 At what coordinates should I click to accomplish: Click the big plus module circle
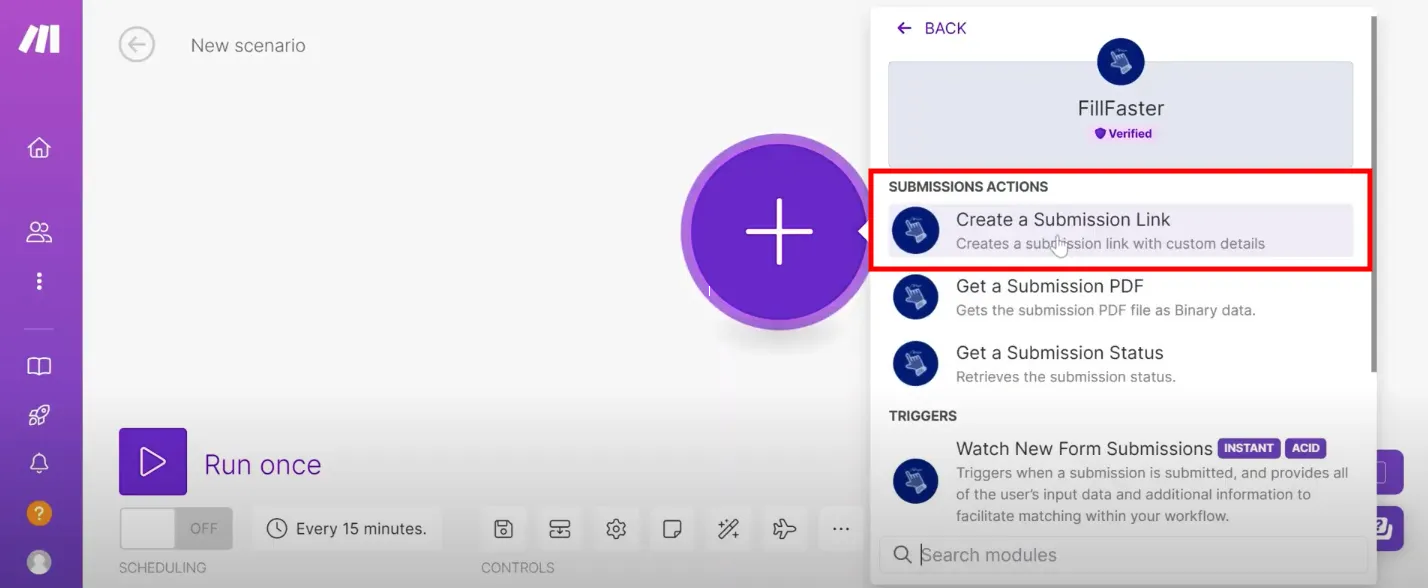778,231
